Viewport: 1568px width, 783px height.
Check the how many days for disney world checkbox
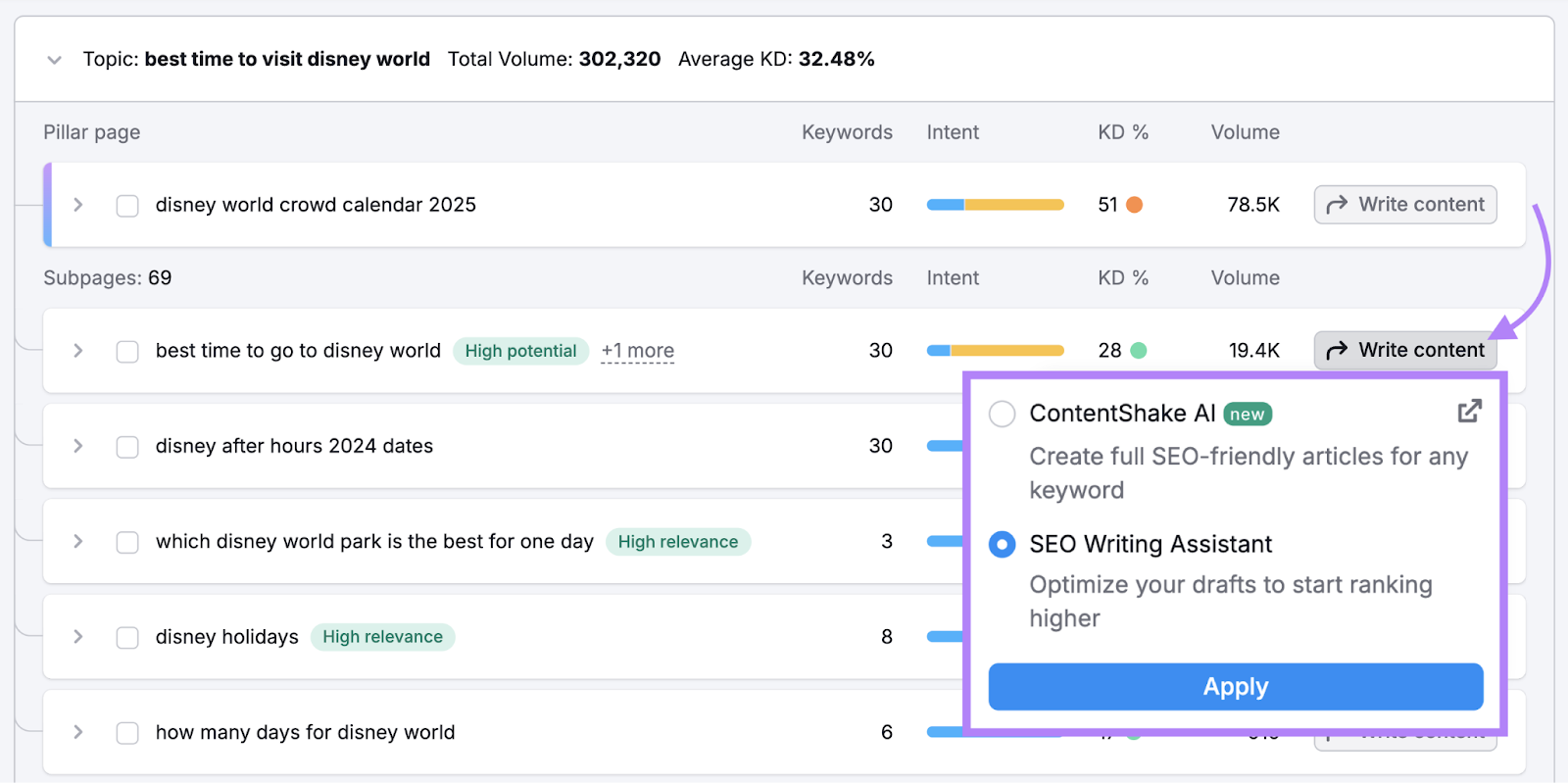coord(127,733)
